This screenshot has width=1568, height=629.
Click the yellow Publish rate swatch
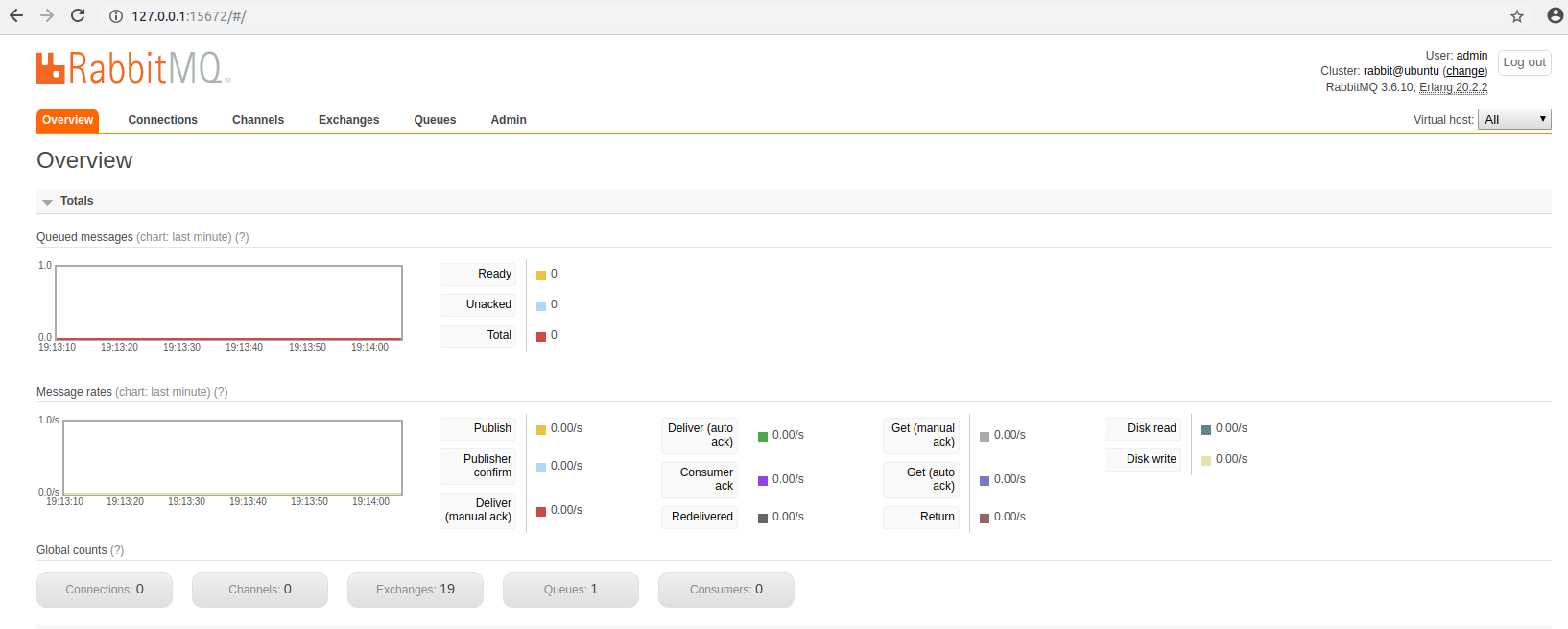pyautogui.click(x=541, y=430)
